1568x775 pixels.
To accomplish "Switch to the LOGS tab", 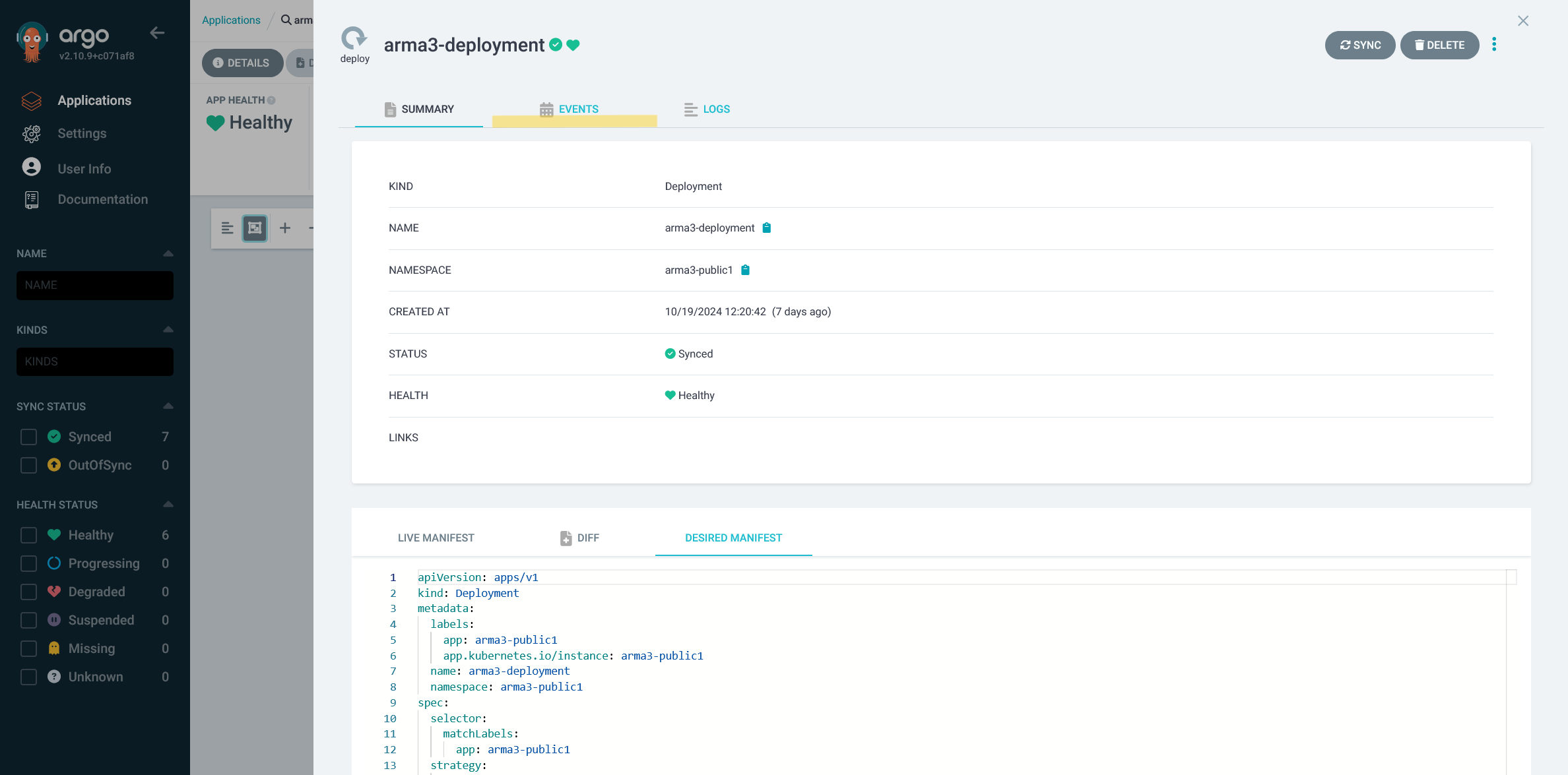I will tap(707, 109).
